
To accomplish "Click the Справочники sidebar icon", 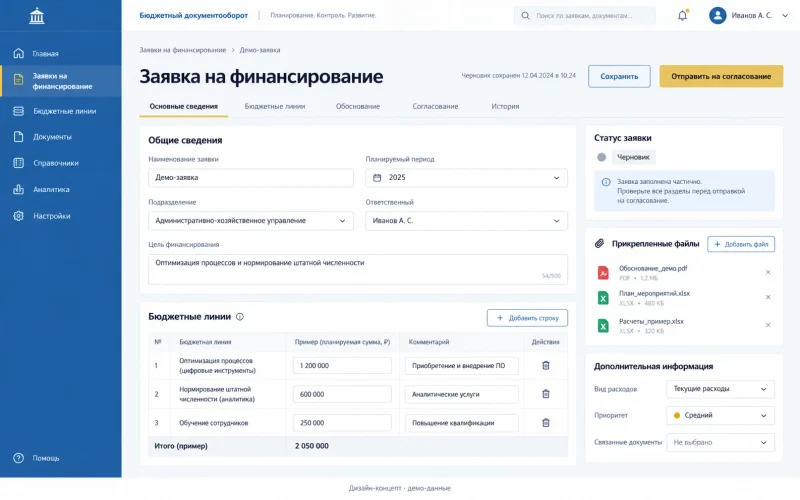I will click(x=18, y=163).
